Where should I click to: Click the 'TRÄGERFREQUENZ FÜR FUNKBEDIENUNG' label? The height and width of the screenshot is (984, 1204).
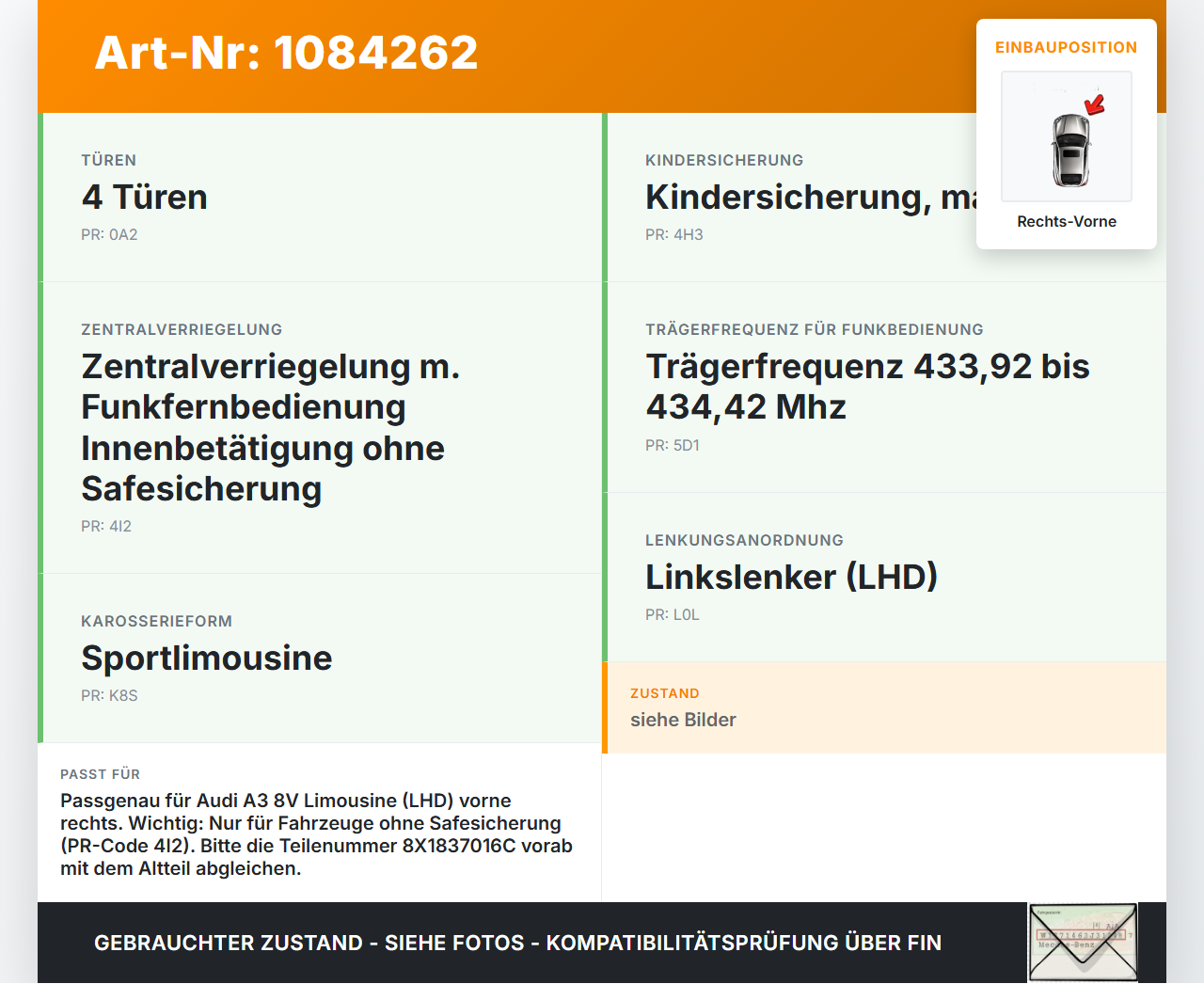(x=815, y=329)
